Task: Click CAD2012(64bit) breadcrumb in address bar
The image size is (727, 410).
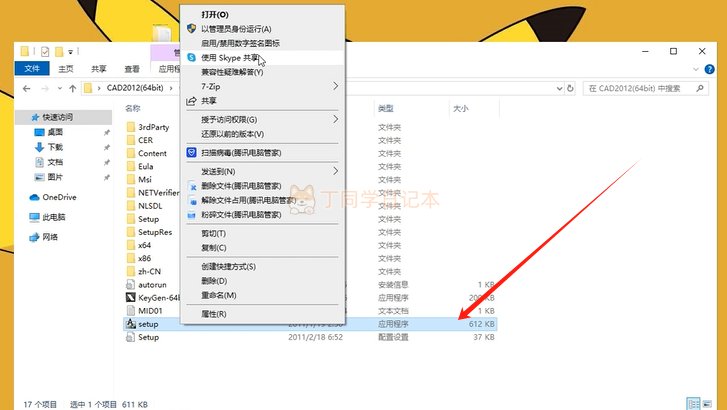Action: point(135,88)
